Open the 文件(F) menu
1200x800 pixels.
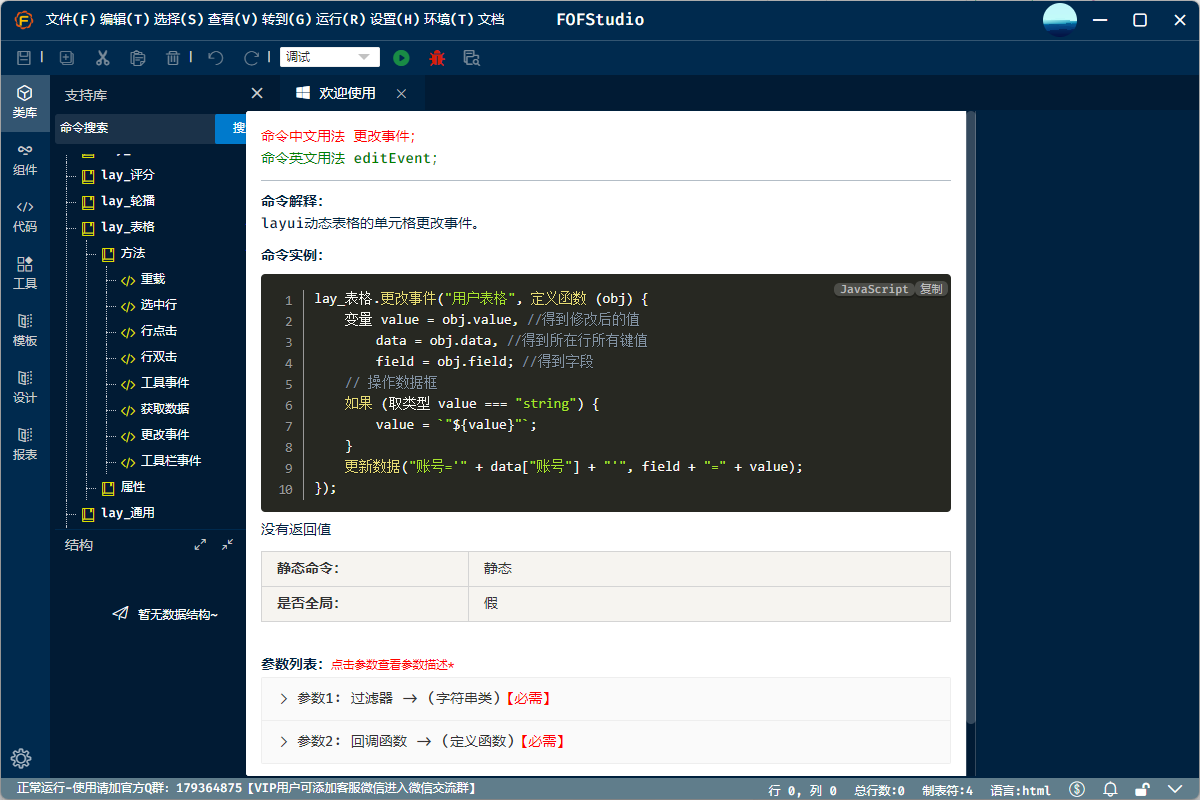(x=71, y=20)
